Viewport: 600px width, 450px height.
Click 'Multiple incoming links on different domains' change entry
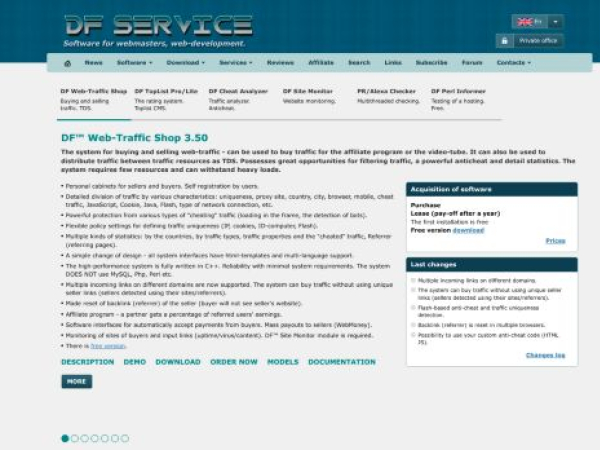(x=477, y=280)
